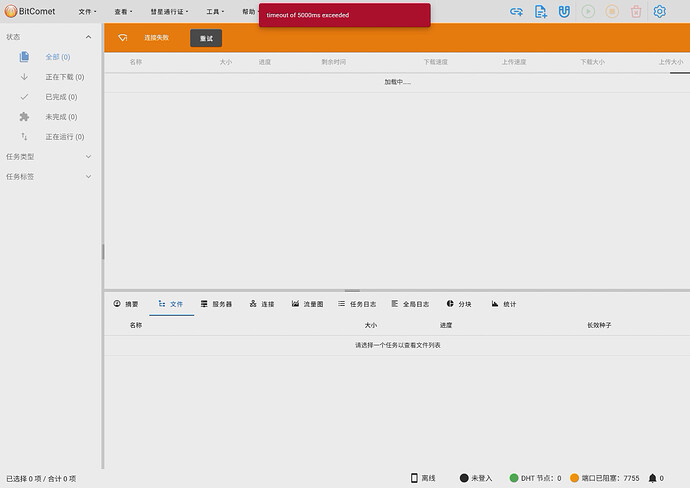Click the green DHT nodes status indicator
The image size is (690, 488).
pyautogui.click(x=514, y=478)
